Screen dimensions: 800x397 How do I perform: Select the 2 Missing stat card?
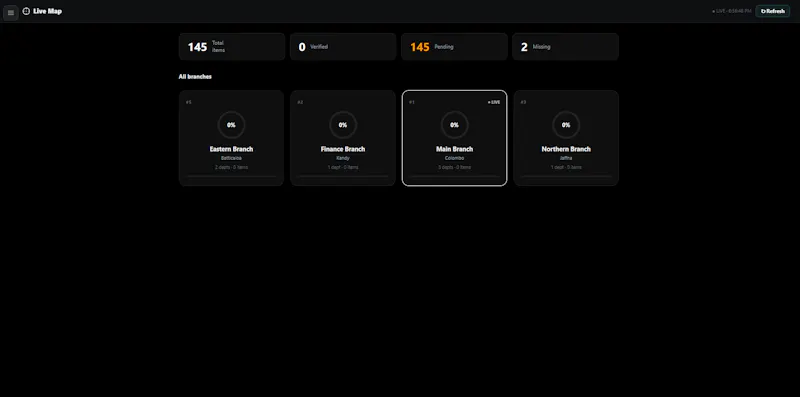tap(565, 47)
